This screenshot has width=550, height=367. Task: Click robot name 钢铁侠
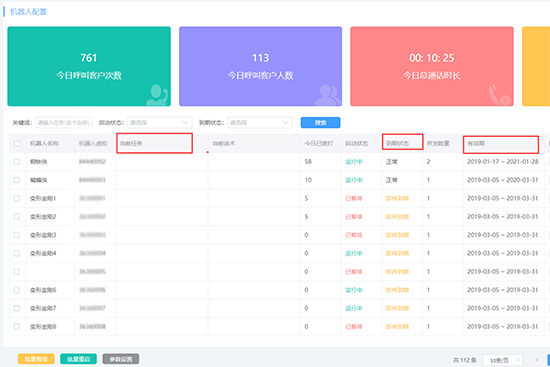[39, 162]
